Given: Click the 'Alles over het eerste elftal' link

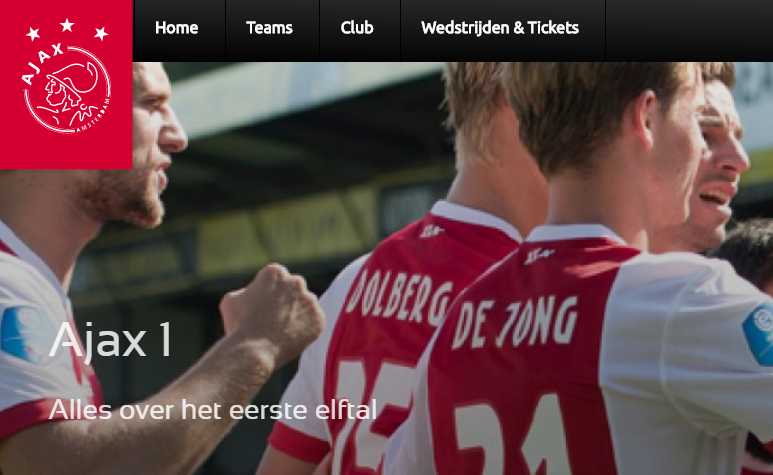Looking at the screenshot, I should (213, 410).
